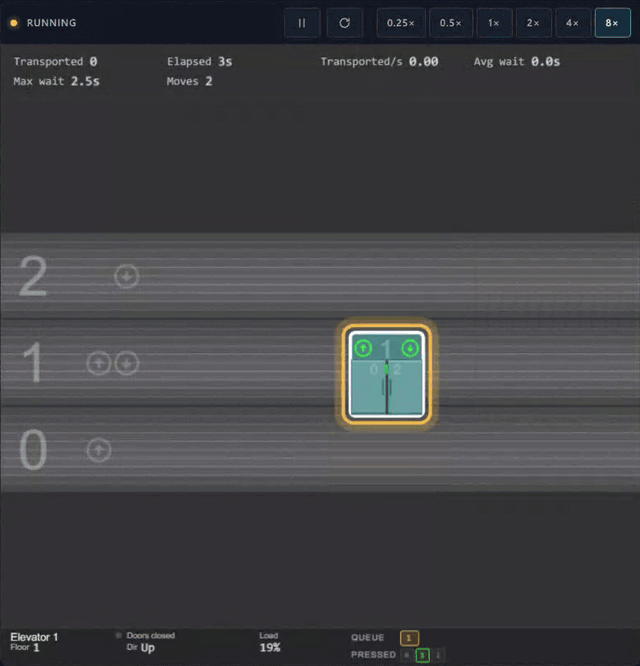
Task: Click the RUNNING status indicator dot
Action: [x=14, y=23]
